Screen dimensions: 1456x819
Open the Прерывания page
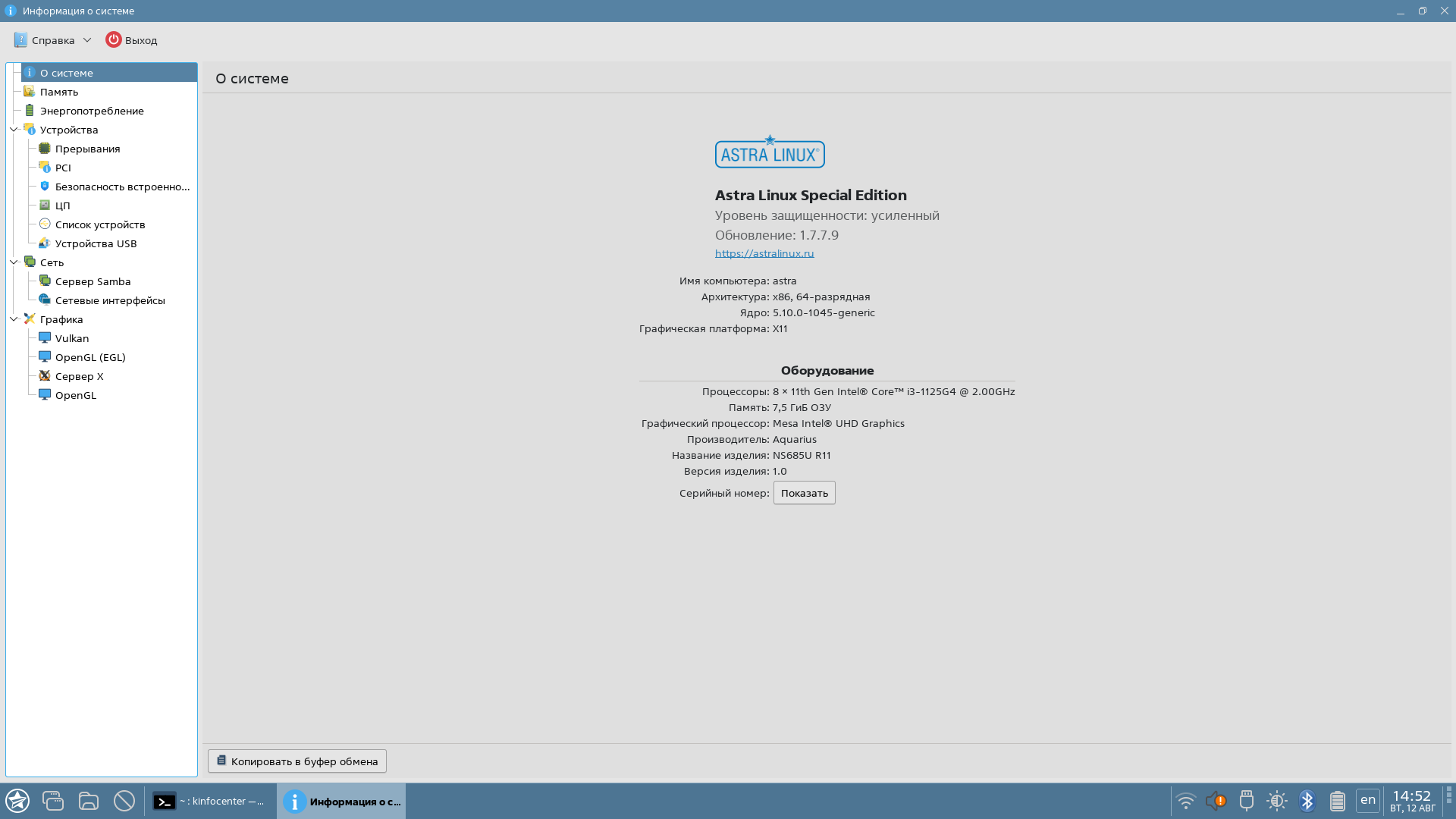tap(87, 149)
